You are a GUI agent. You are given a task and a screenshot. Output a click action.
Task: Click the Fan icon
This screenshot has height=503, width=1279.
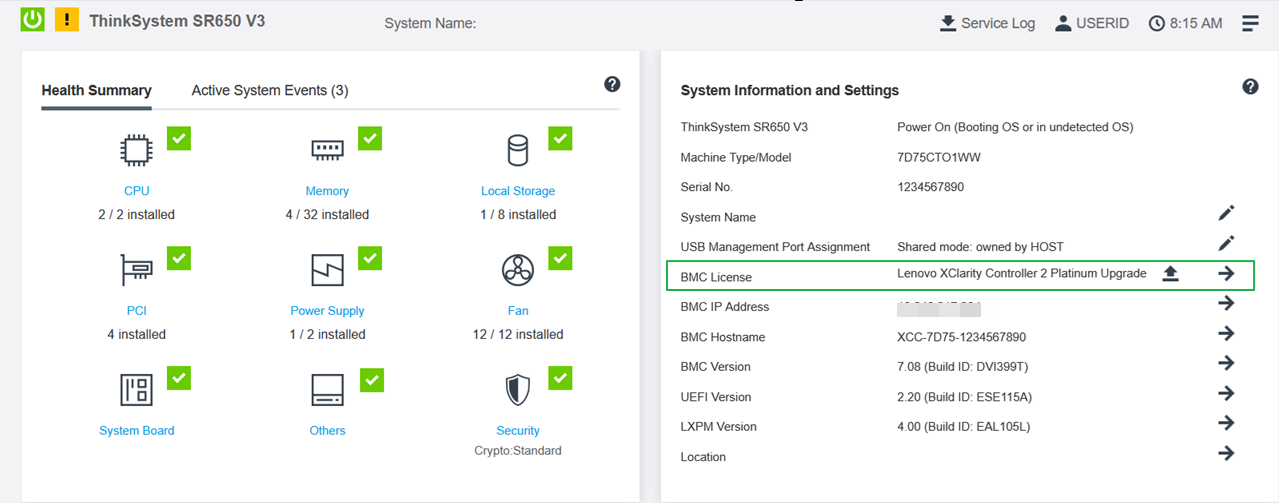517,270
